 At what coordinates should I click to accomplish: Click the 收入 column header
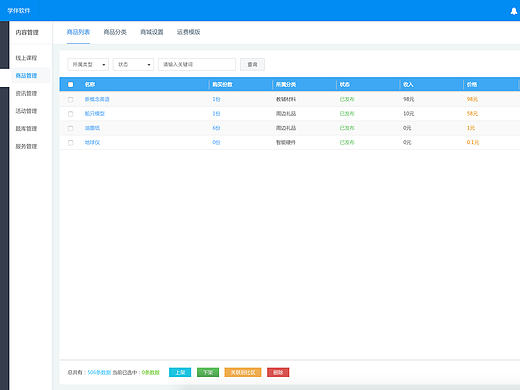pos(408,84)
